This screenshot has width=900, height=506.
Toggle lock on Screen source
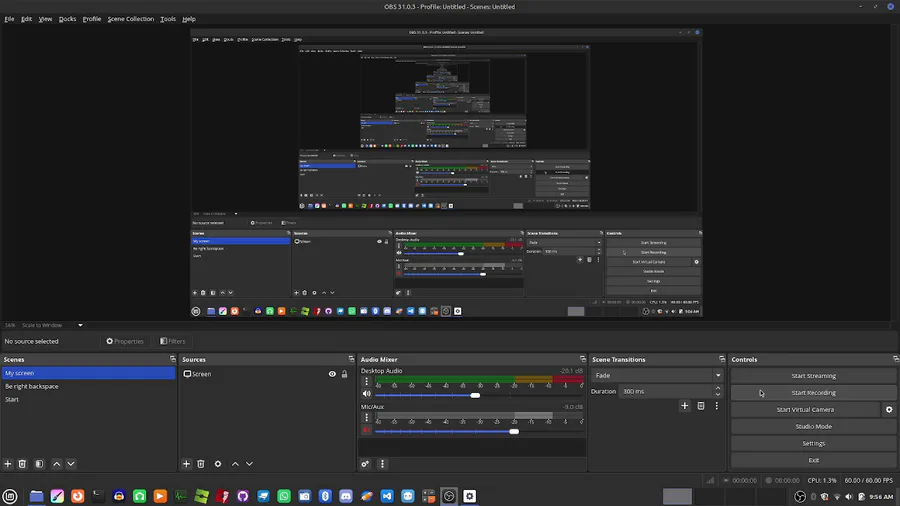pos(344,374)
